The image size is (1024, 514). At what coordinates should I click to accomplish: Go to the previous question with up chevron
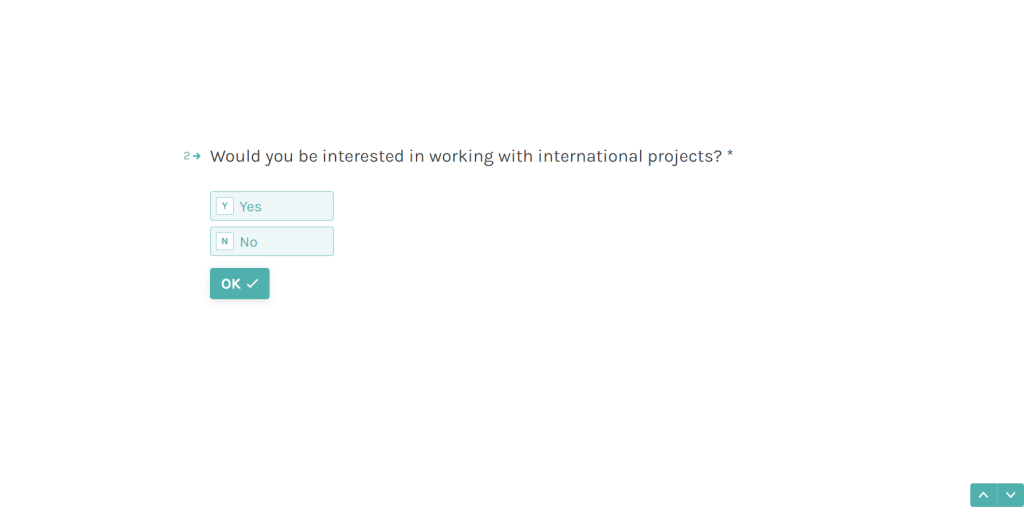(x=983, y=495)
